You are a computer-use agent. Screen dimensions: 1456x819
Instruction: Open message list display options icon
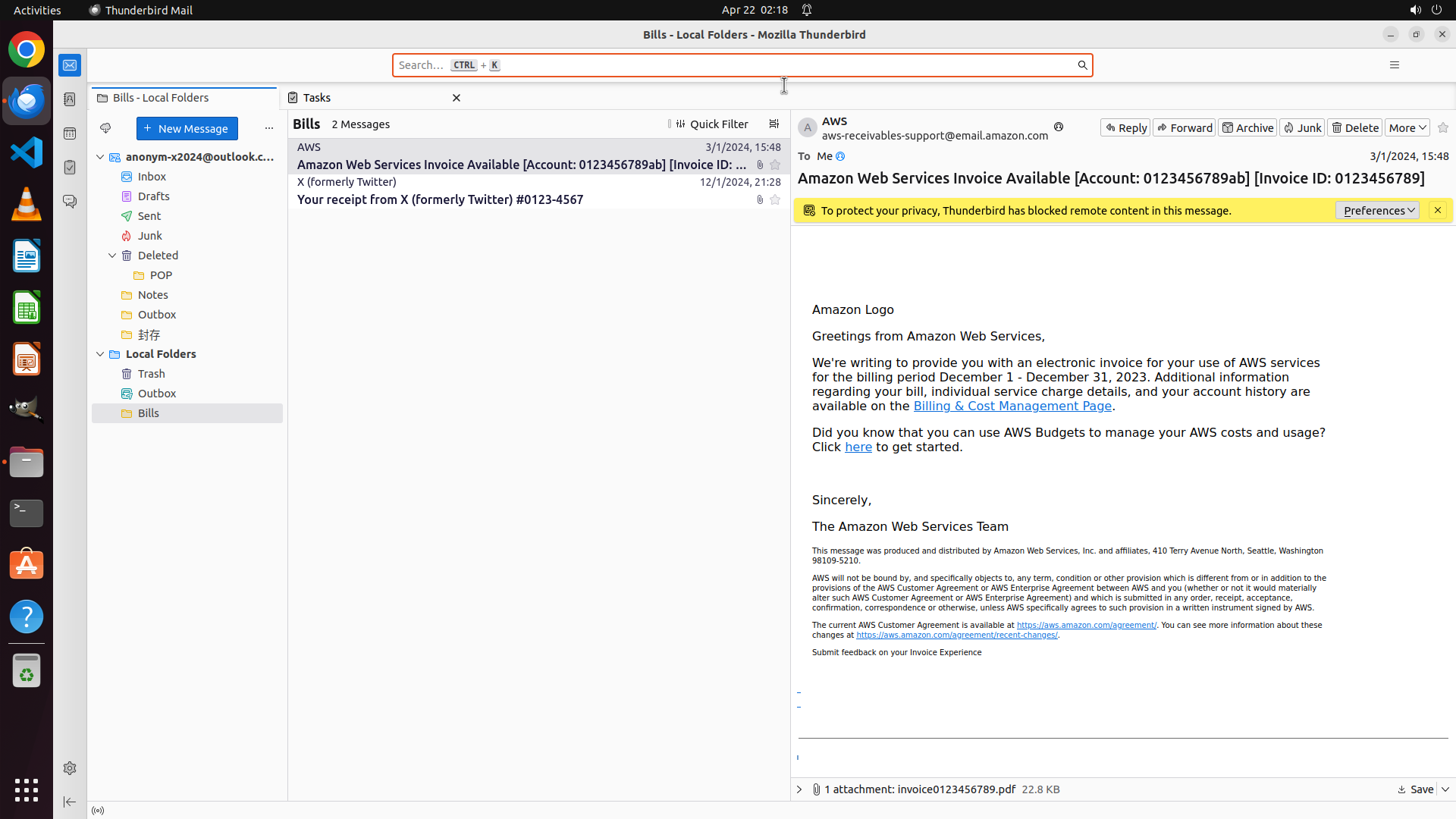(x=773, y=124)
